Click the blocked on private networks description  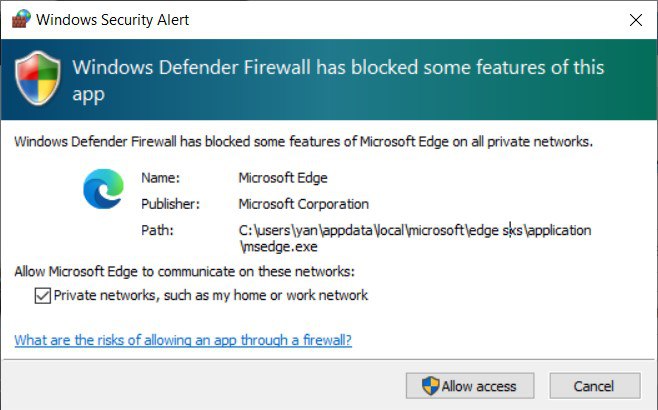tap(303, 141)
